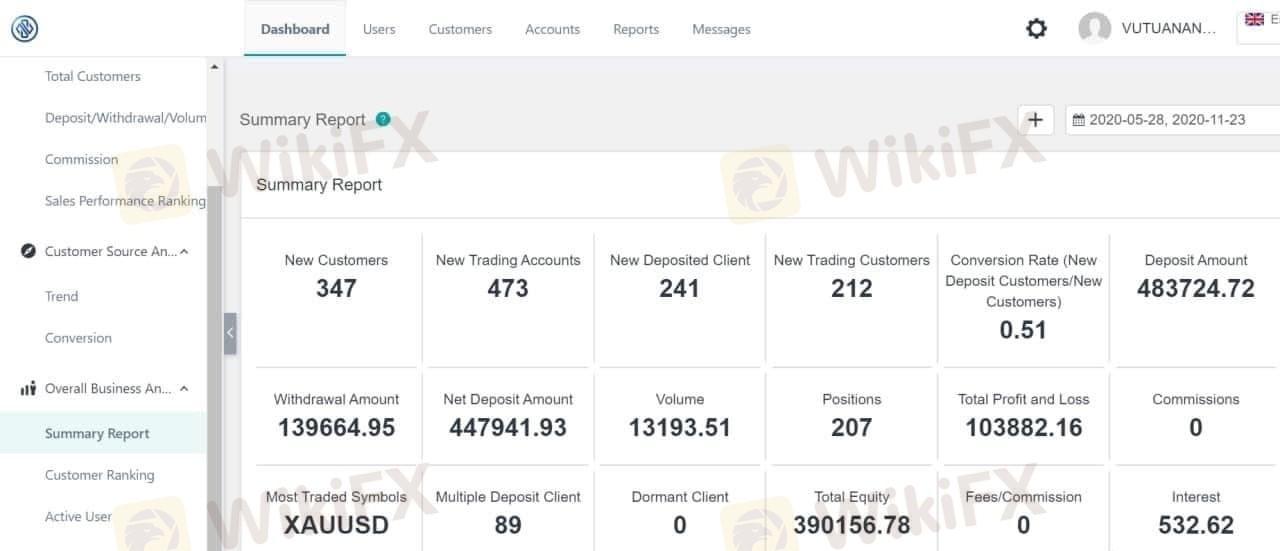Open settings via the gear icon
This screenshot has height=551, width=1280.
1037,29
